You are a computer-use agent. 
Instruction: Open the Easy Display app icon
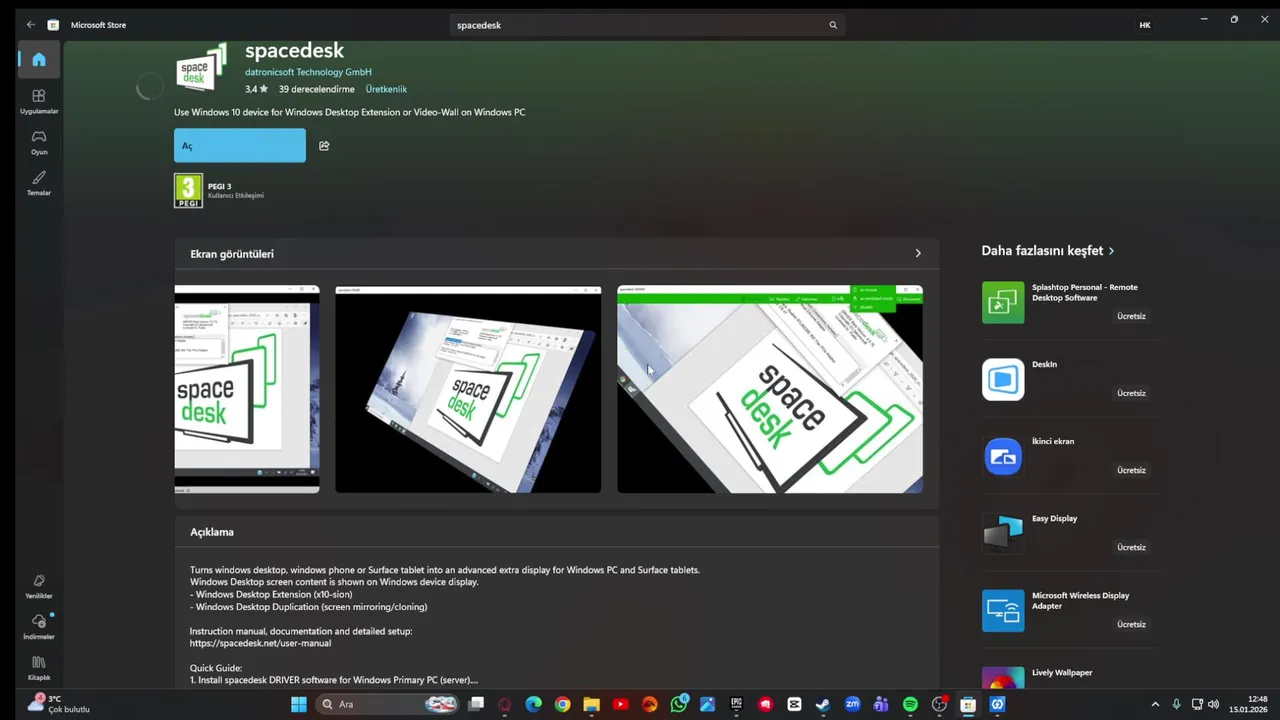1003,533
